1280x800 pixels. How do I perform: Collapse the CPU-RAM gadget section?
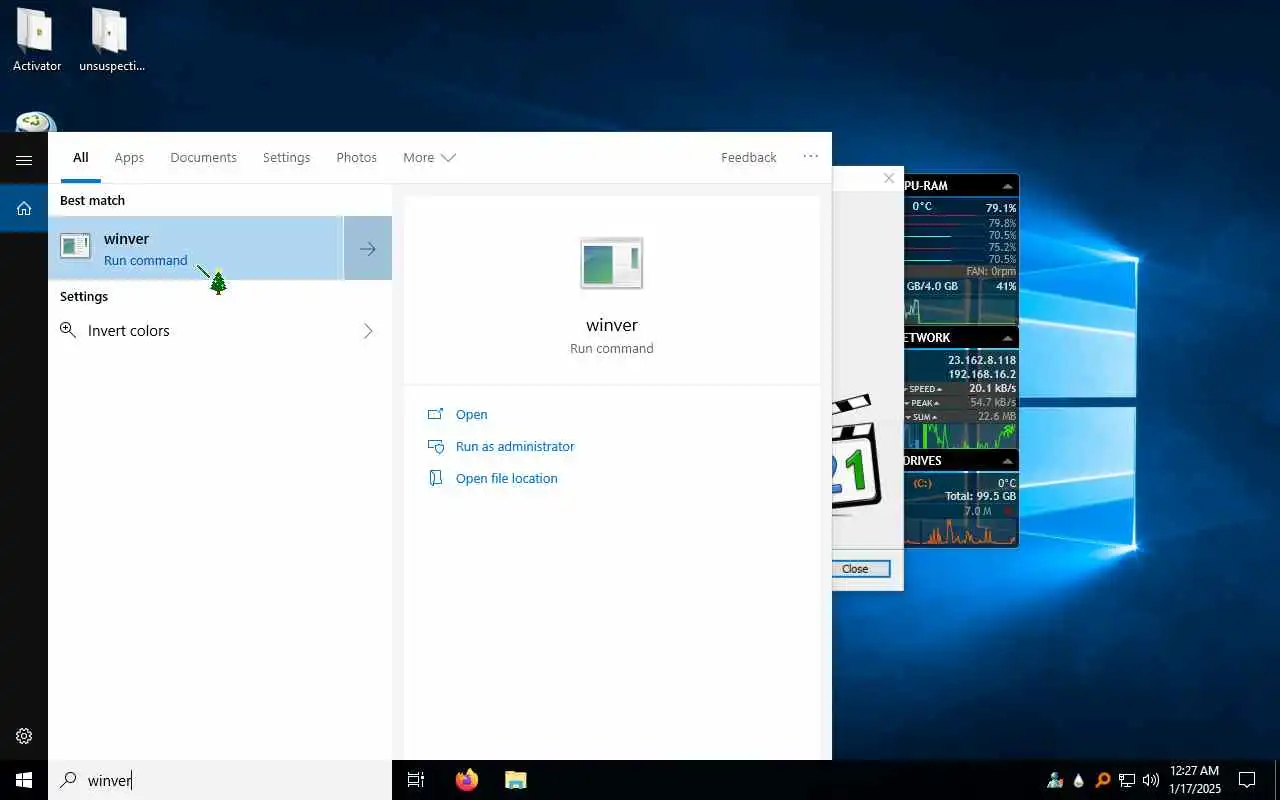[1007, 186]
